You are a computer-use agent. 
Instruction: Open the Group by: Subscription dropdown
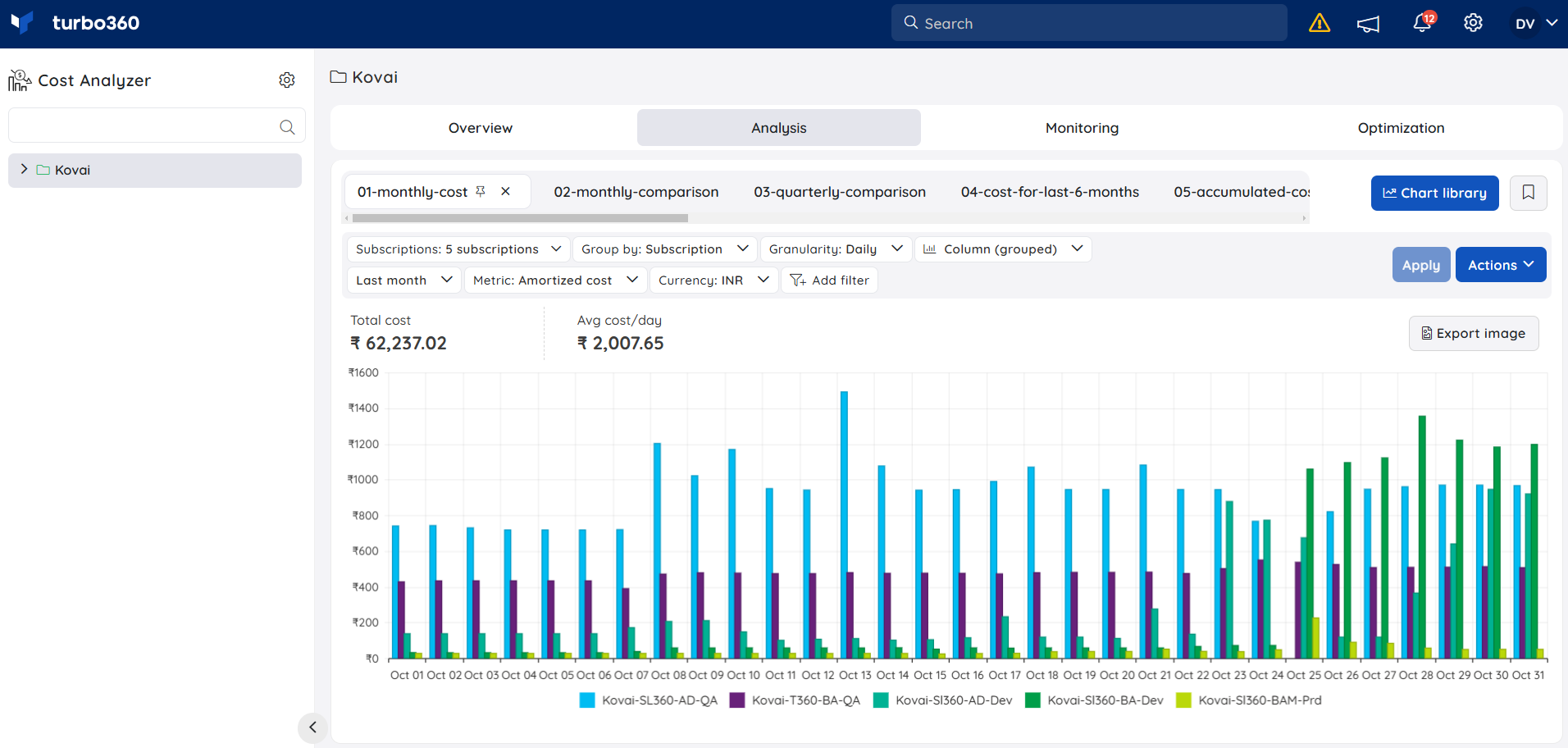click(x=663, y=249)
